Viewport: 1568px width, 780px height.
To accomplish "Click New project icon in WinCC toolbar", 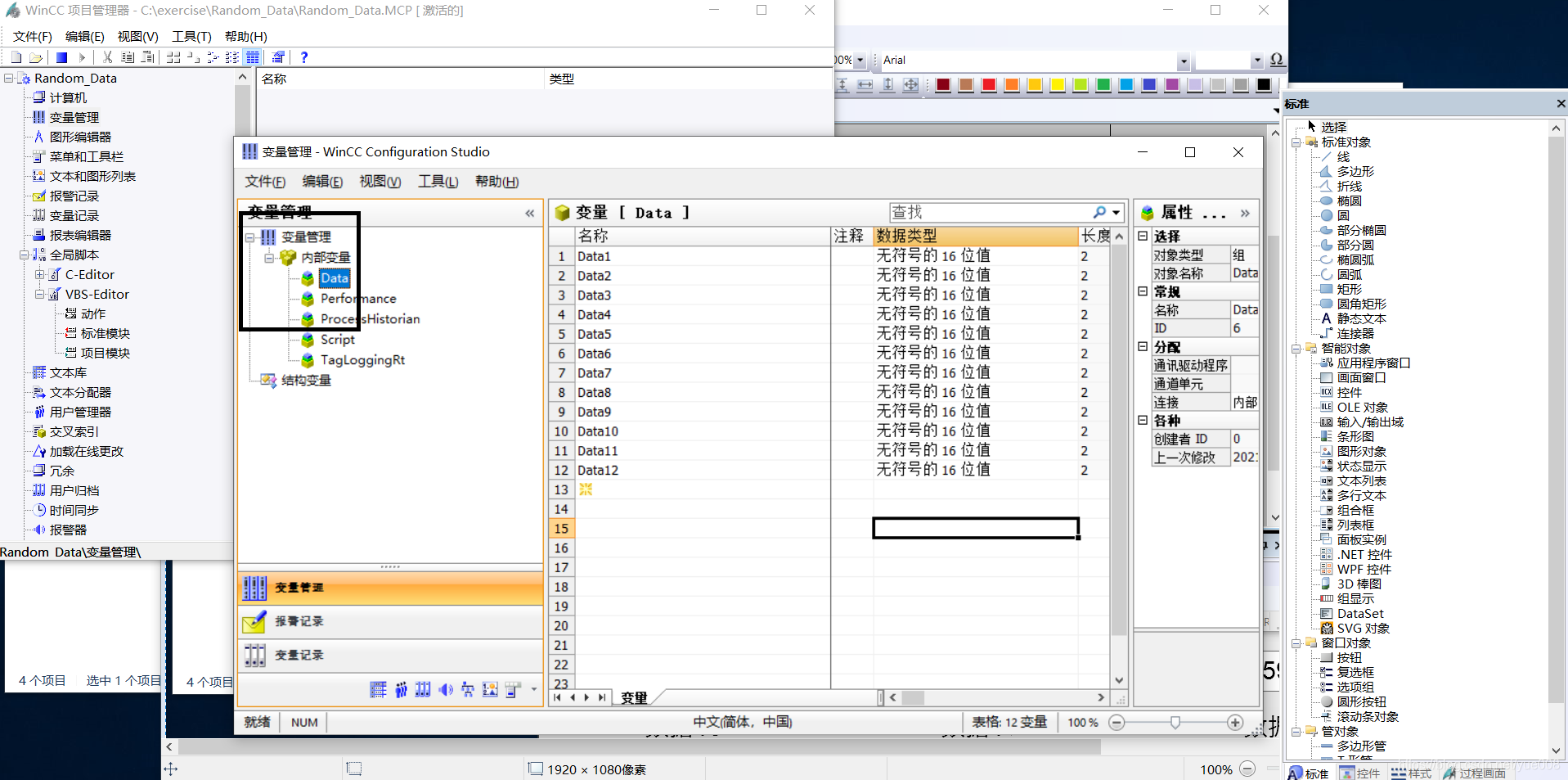I will tap(16, 57).
